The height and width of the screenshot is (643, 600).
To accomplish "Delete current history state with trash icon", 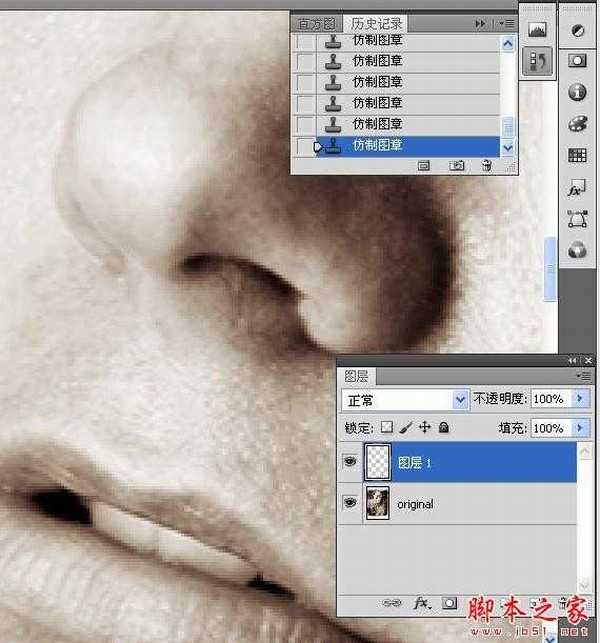I will click(486, 165).
